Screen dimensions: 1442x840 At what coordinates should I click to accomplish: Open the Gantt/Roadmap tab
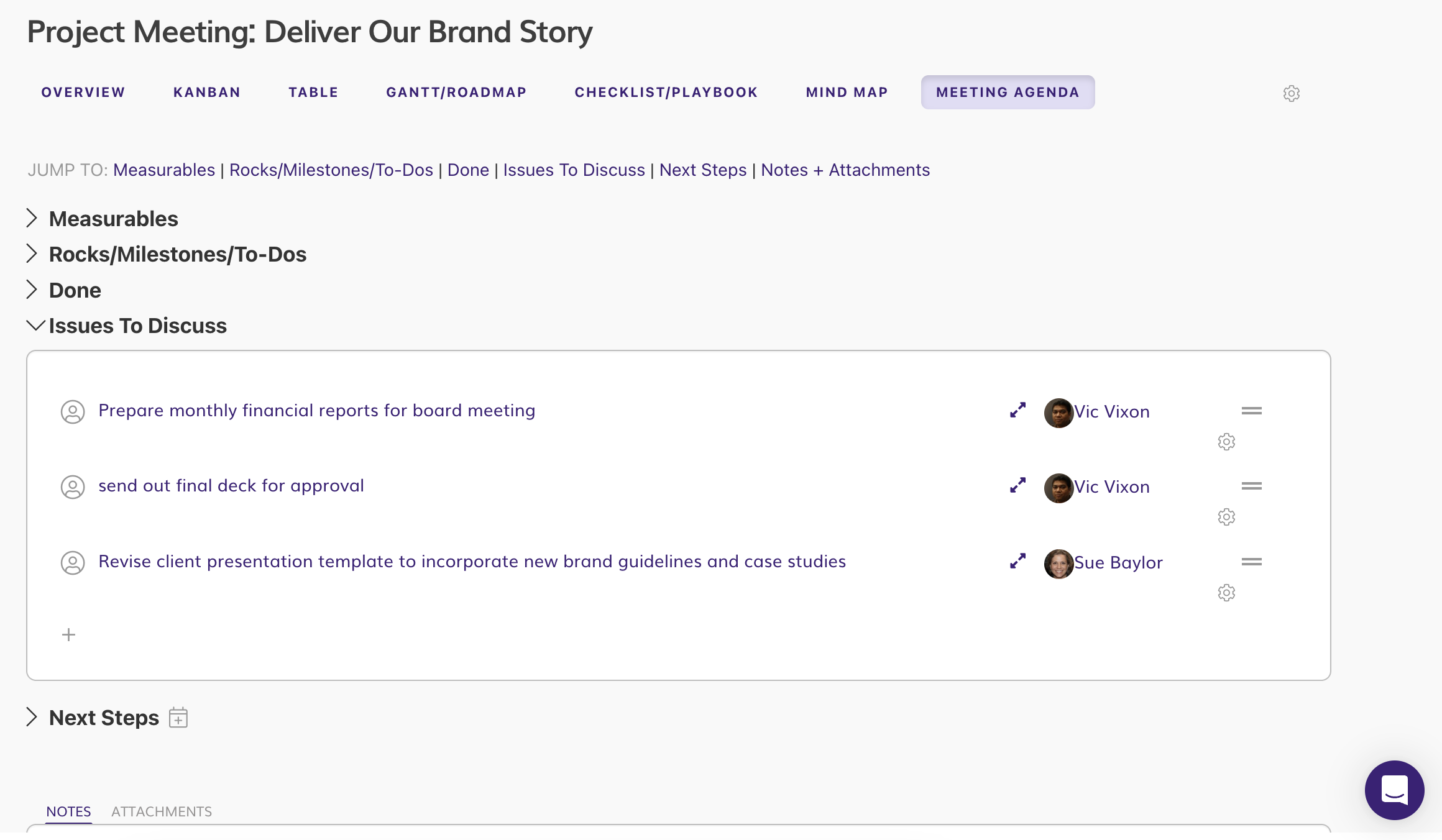[x=456, y=93]
